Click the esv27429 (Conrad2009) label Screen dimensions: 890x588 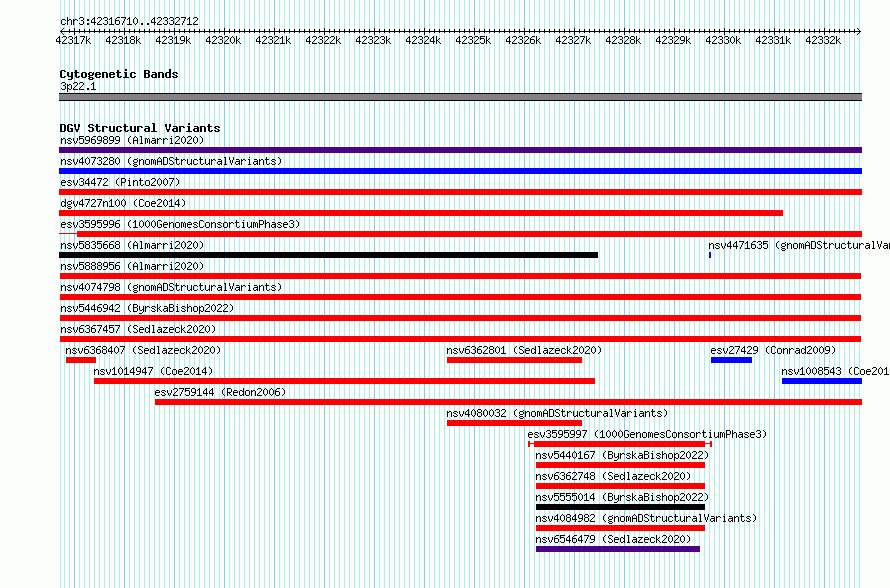click(x=773, y=350)
